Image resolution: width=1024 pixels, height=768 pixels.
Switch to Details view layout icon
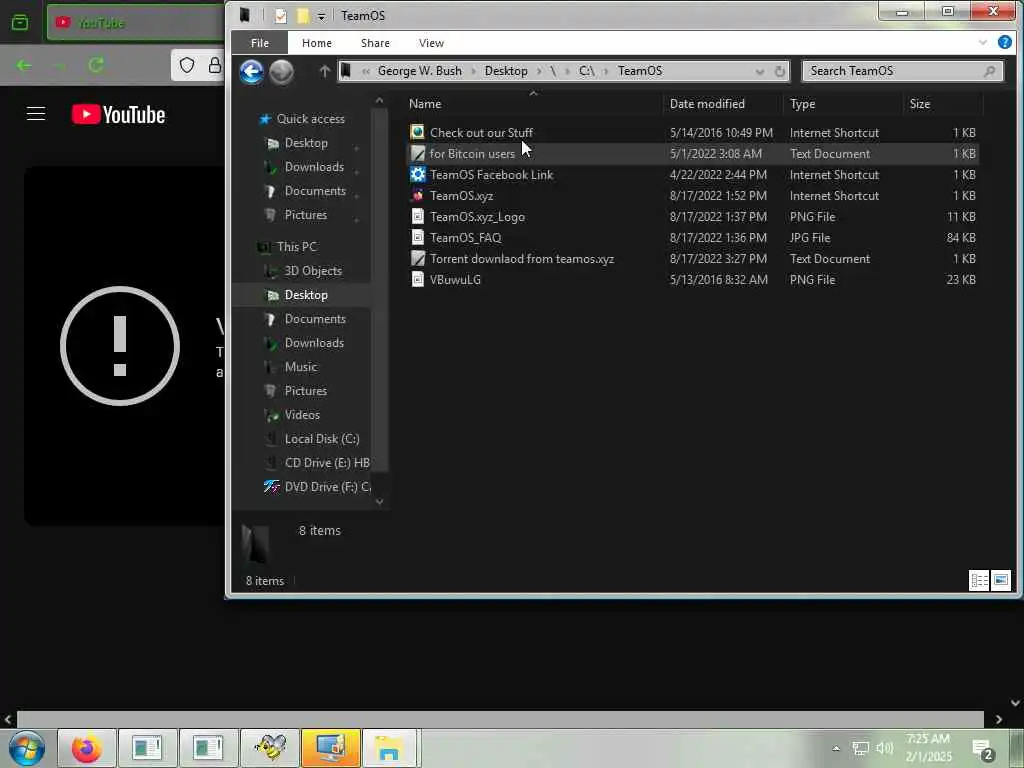(979, 580)
